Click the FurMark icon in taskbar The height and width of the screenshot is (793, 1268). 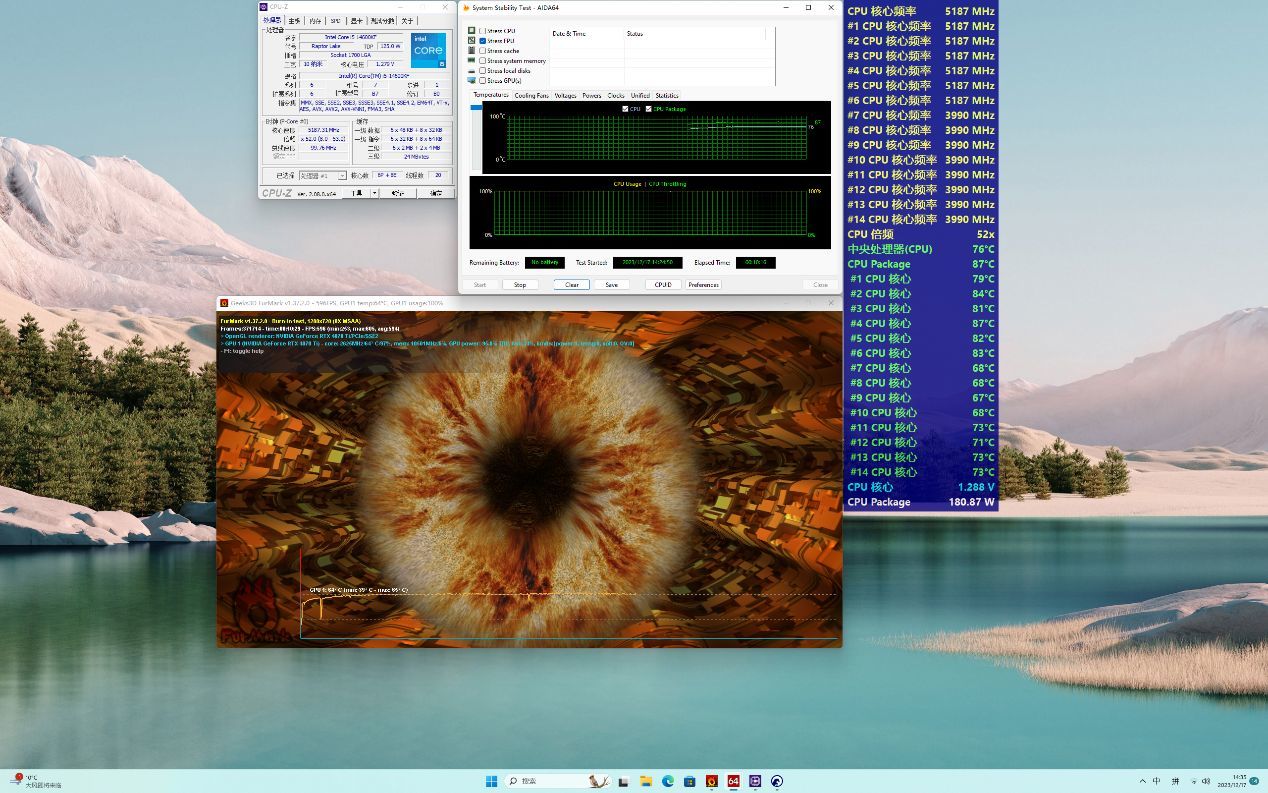[x=711, y=781]
